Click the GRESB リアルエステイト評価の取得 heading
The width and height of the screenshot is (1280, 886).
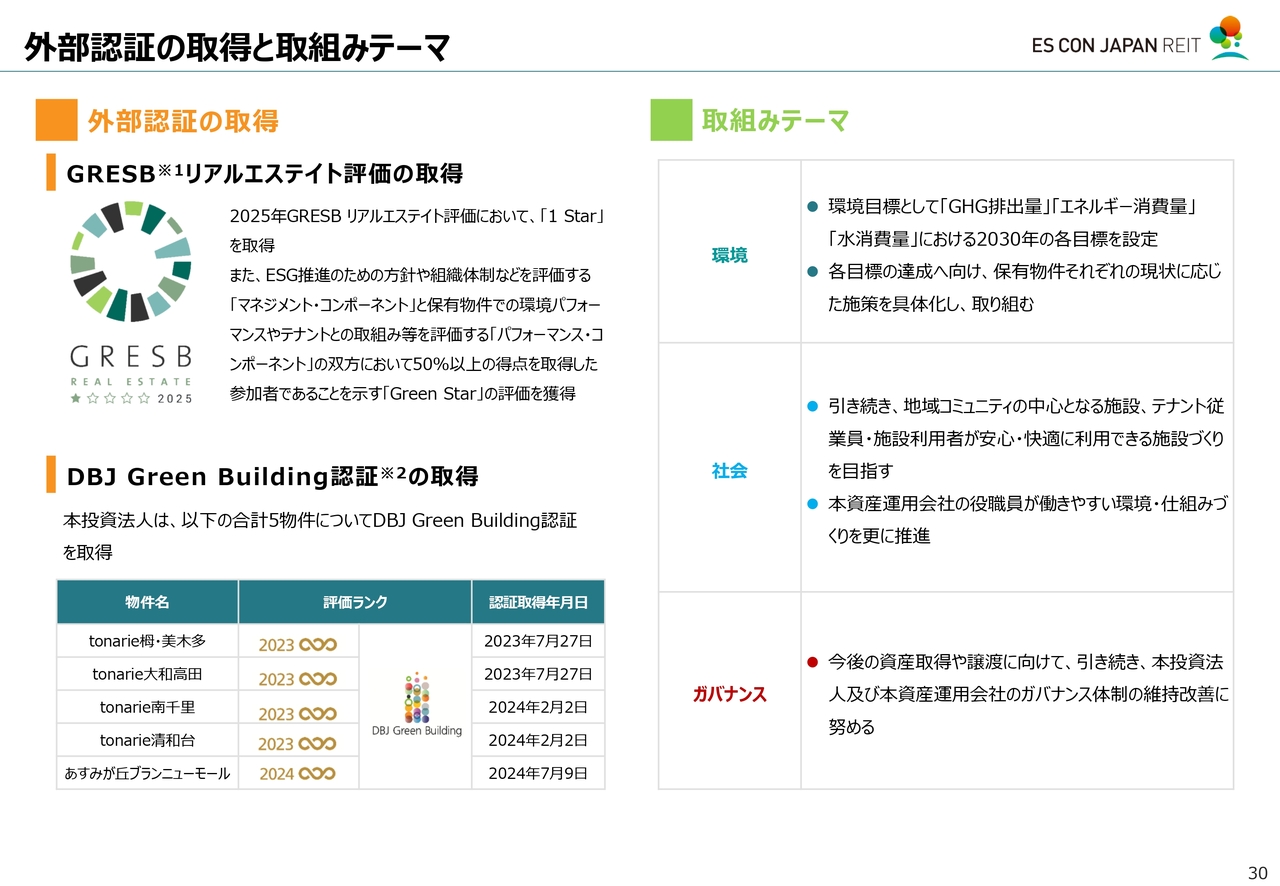coord(264,174)
